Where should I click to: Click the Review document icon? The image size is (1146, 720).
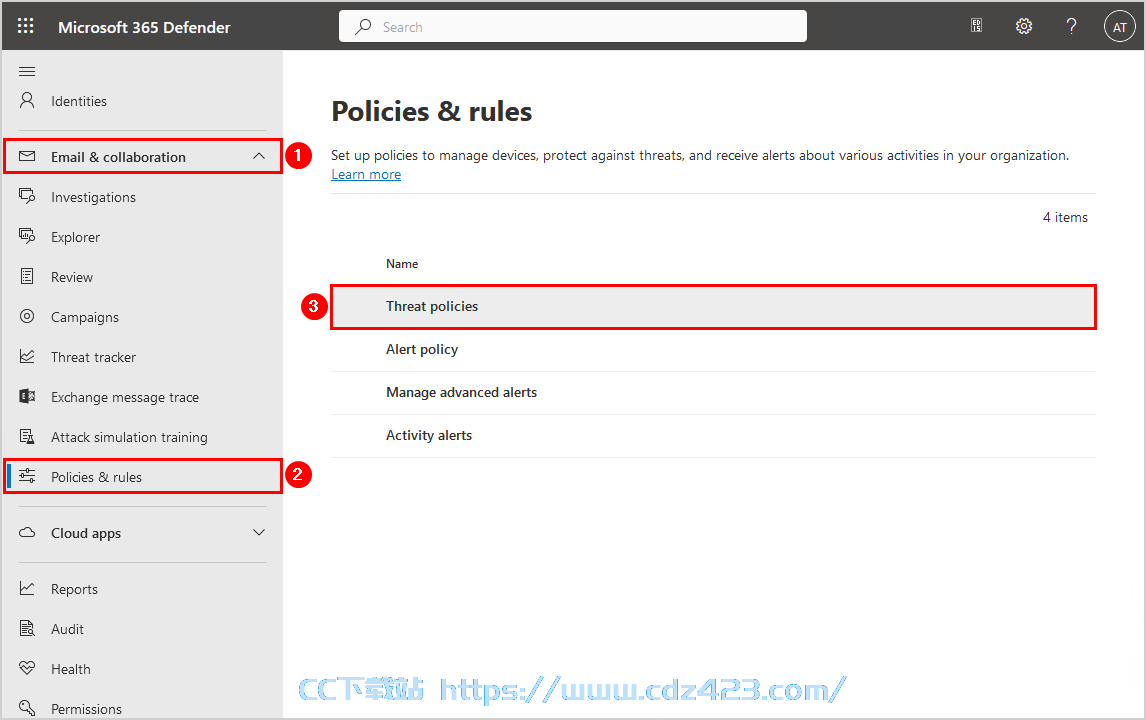(27, 276)
